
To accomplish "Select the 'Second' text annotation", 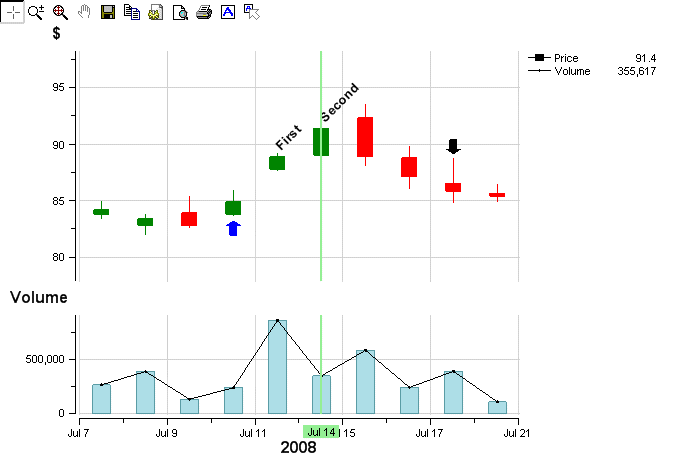I will click(x=339, y=103).
